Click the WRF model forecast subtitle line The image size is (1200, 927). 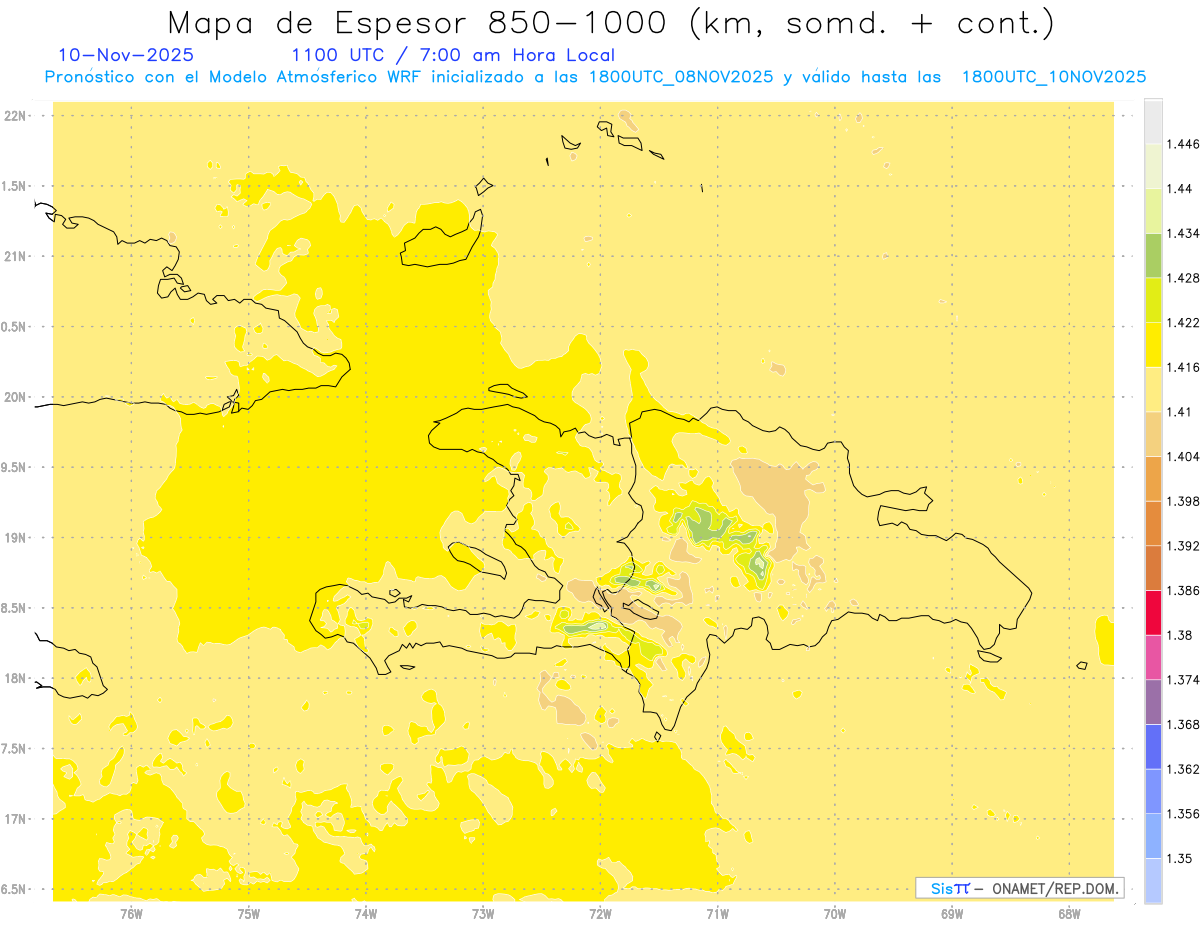(595, 77)
